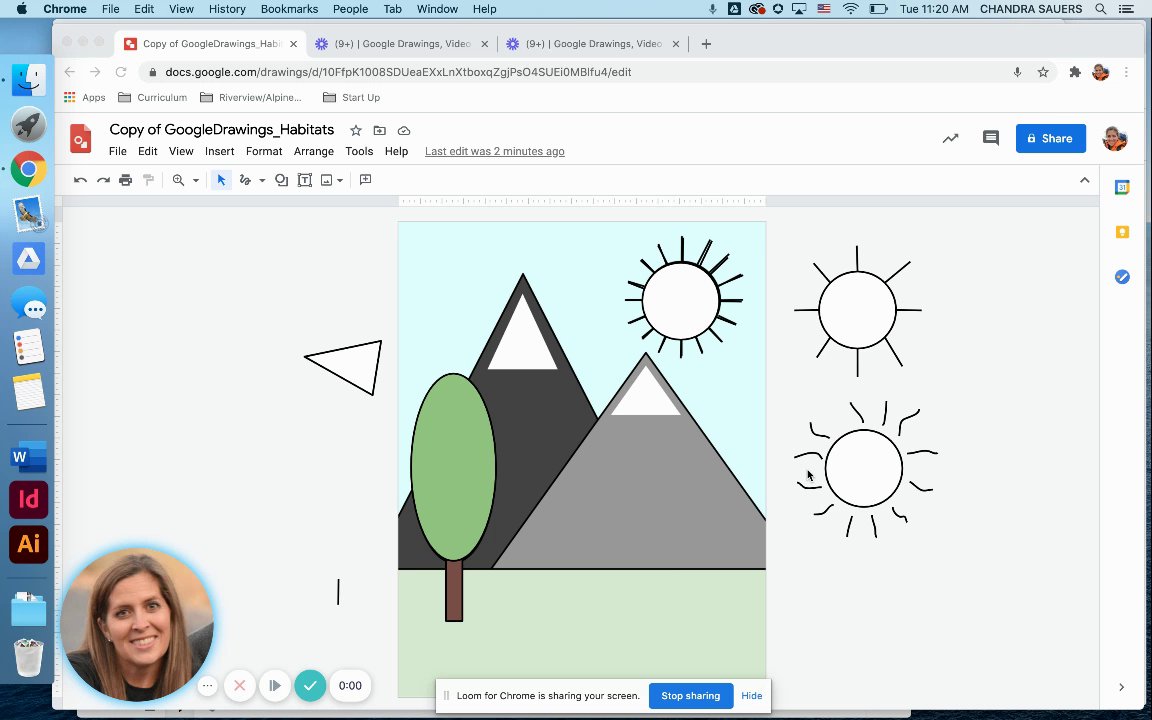The image size is (1152, 720).
Task: Open the Google account avatar in Drawings
Action: tap(1115, 138)
